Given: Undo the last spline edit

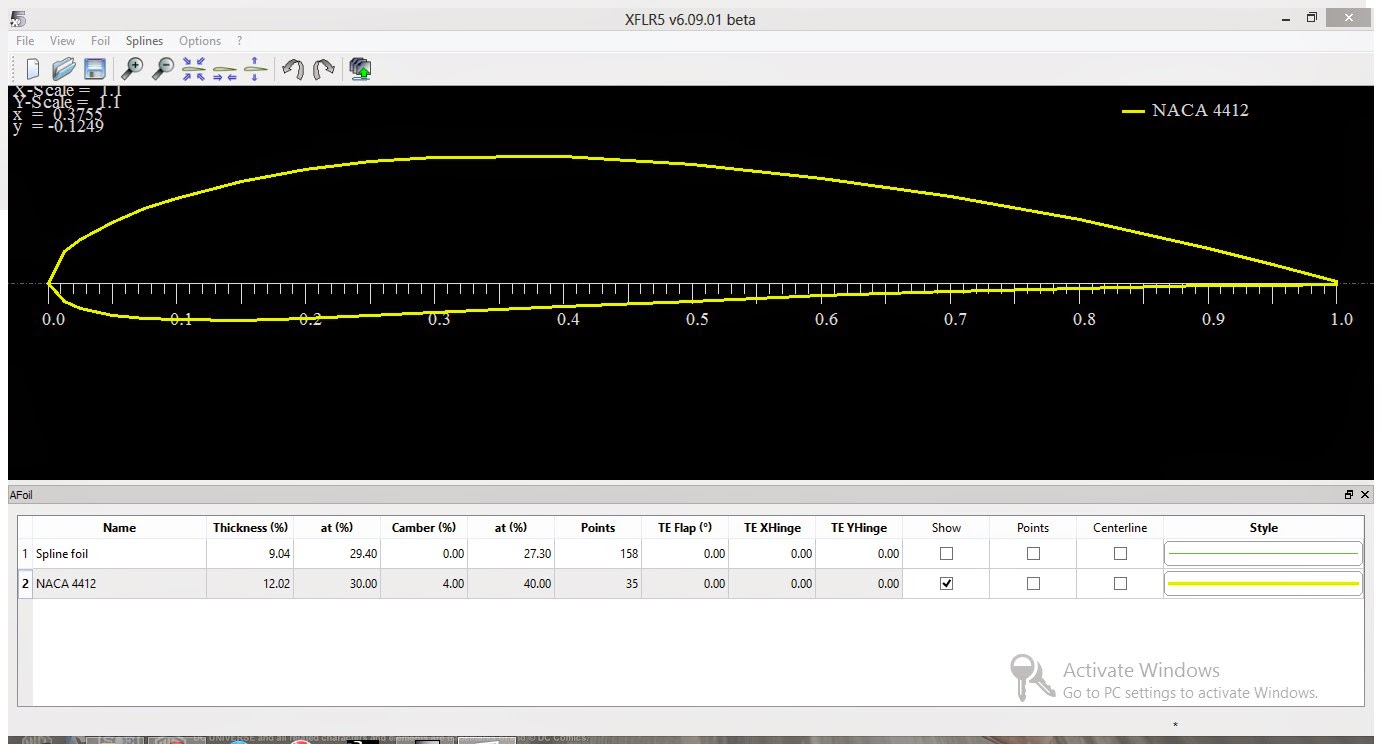Looking at the screenshot, I should pos(292,68).
